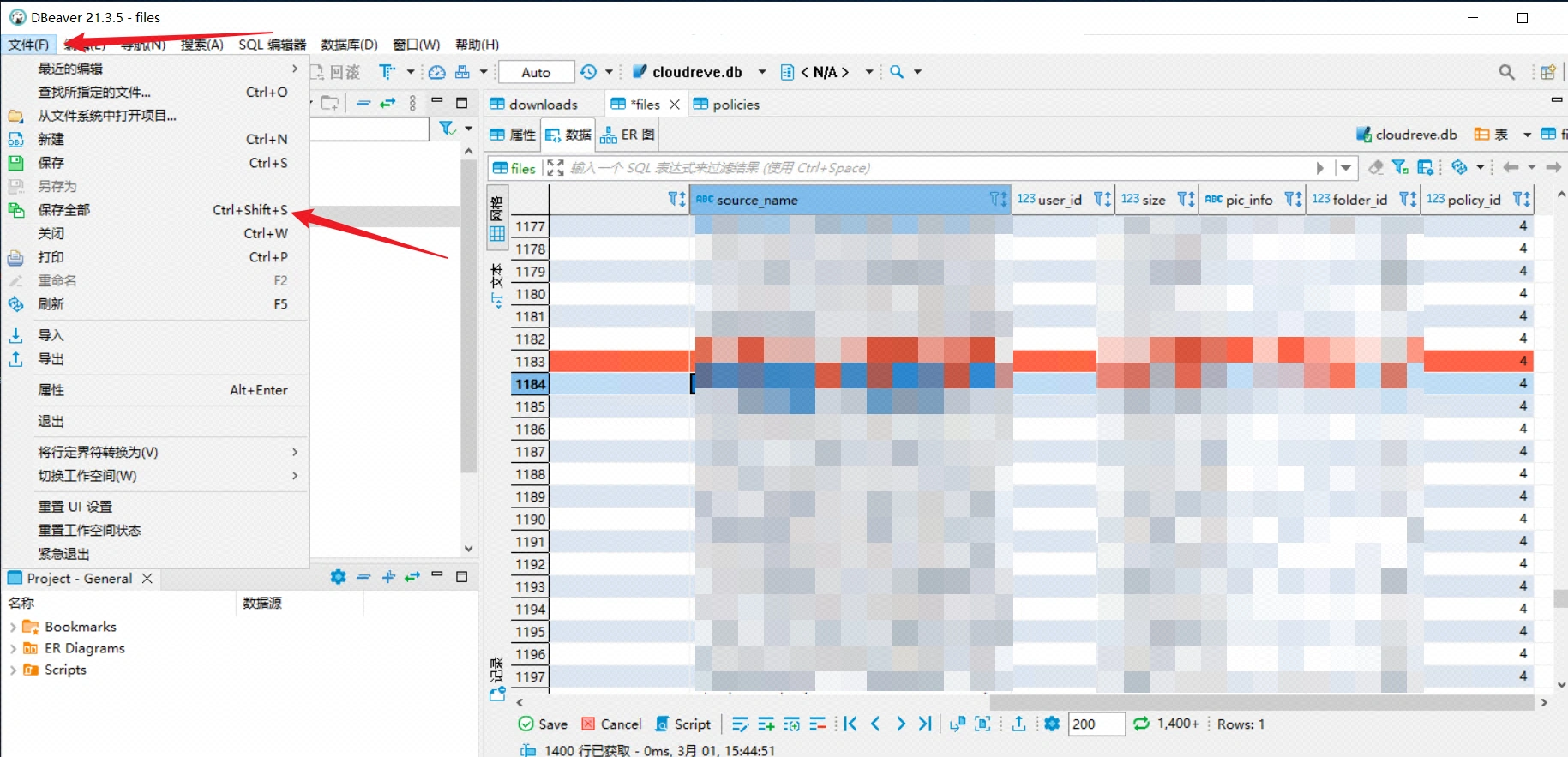Screen dimensions: 1568x757
Task: Close the *files tab
Action: point(675,105)
